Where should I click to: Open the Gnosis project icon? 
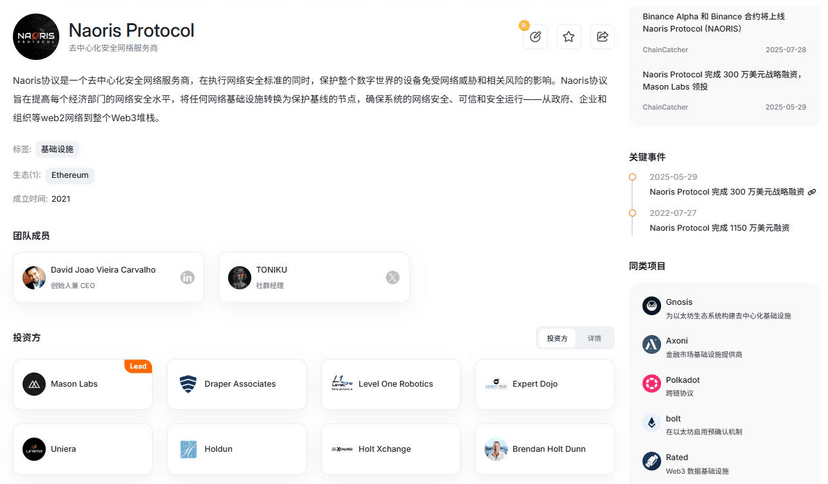pos(652,306)
